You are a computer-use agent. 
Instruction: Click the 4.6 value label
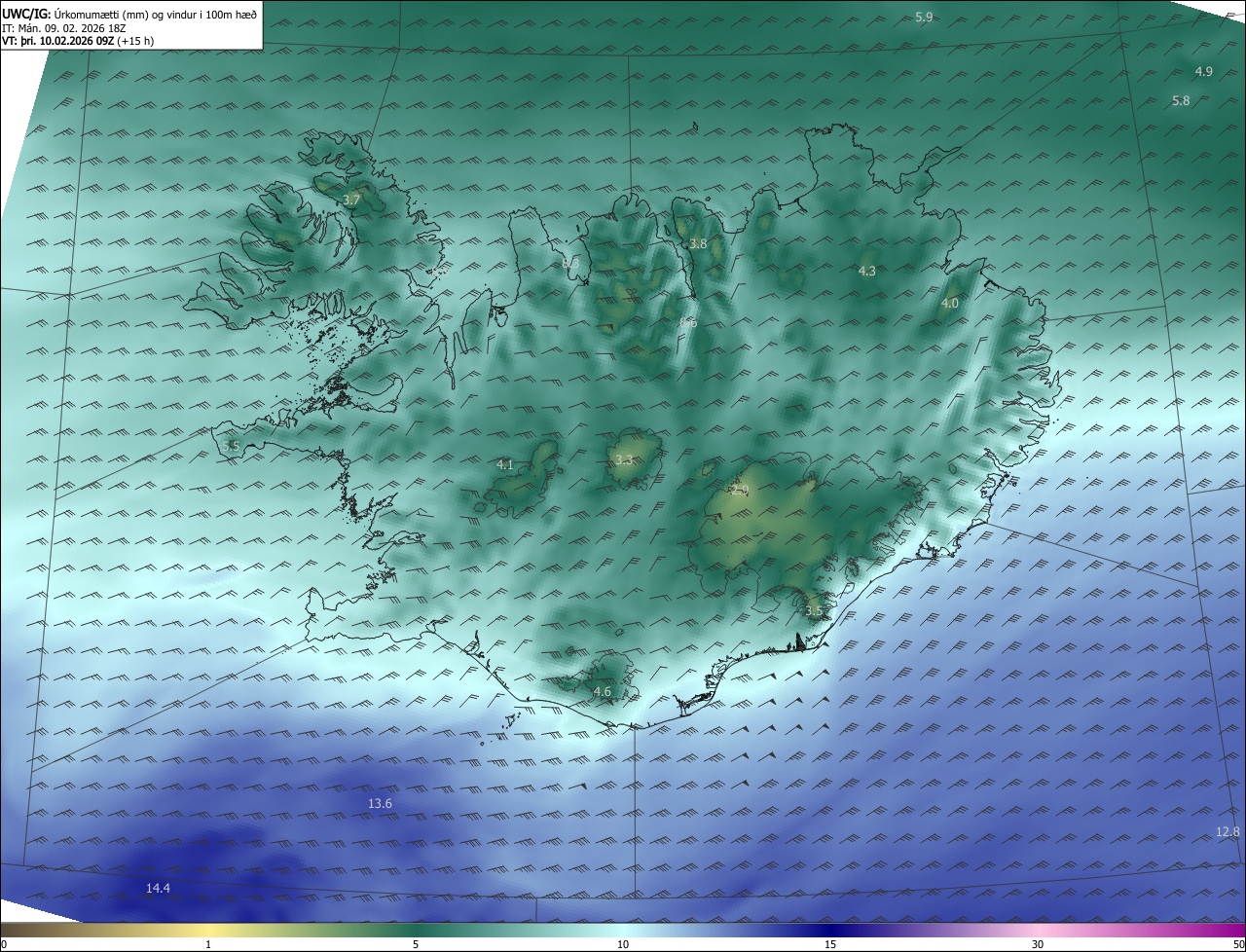tap(602, 693)
